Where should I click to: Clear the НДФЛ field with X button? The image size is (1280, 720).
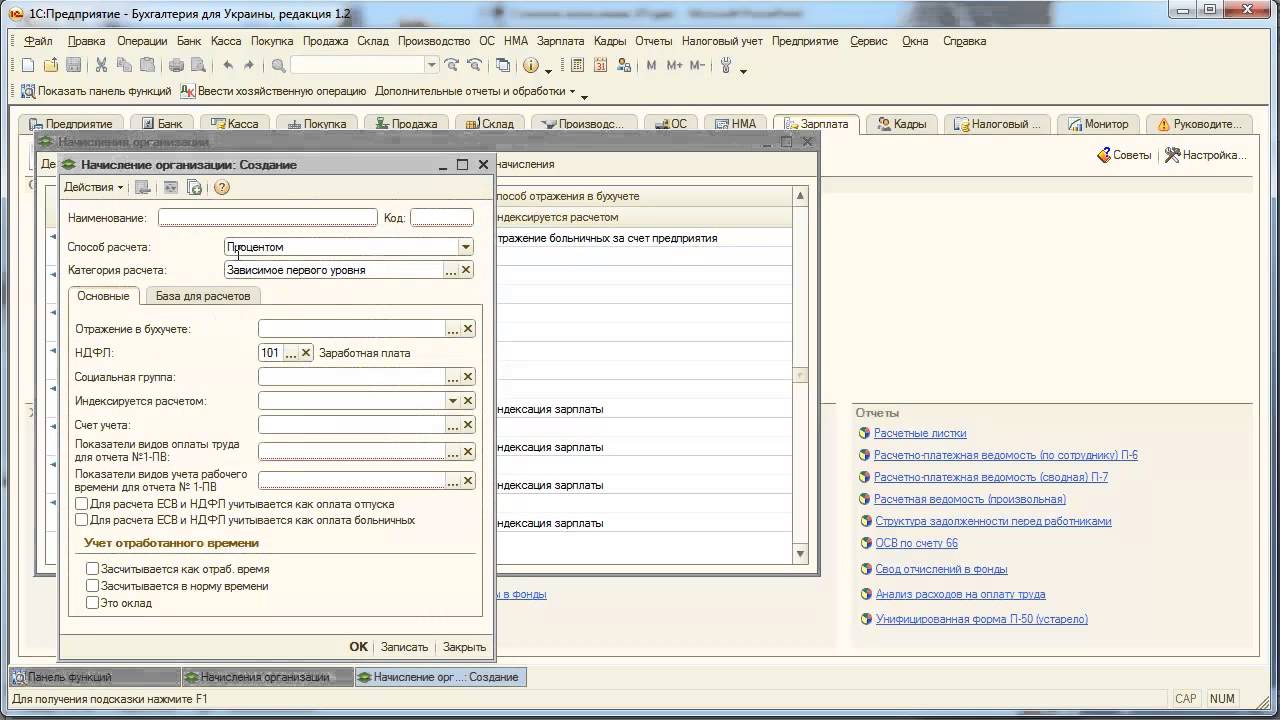tap(306, 353)
